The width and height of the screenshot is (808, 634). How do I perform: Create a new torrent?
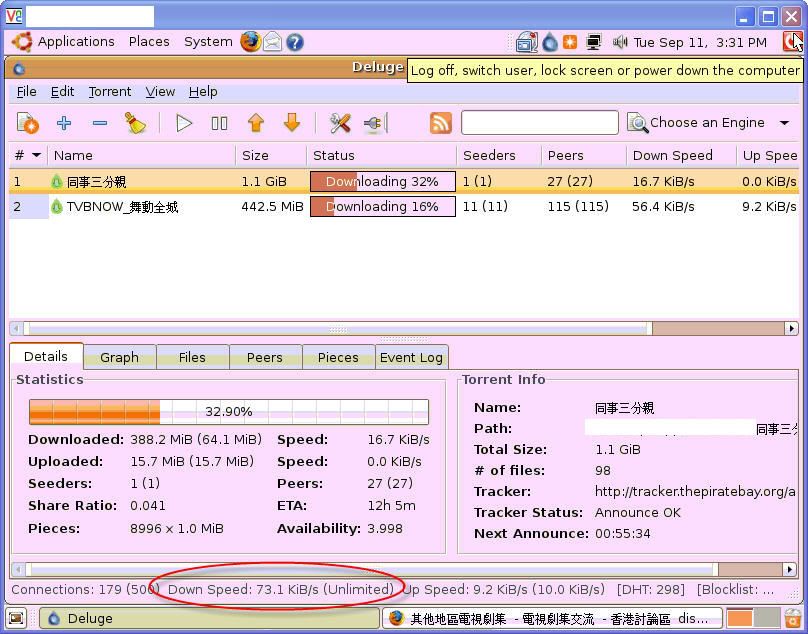pyautogui.click(x=27, y=122)
